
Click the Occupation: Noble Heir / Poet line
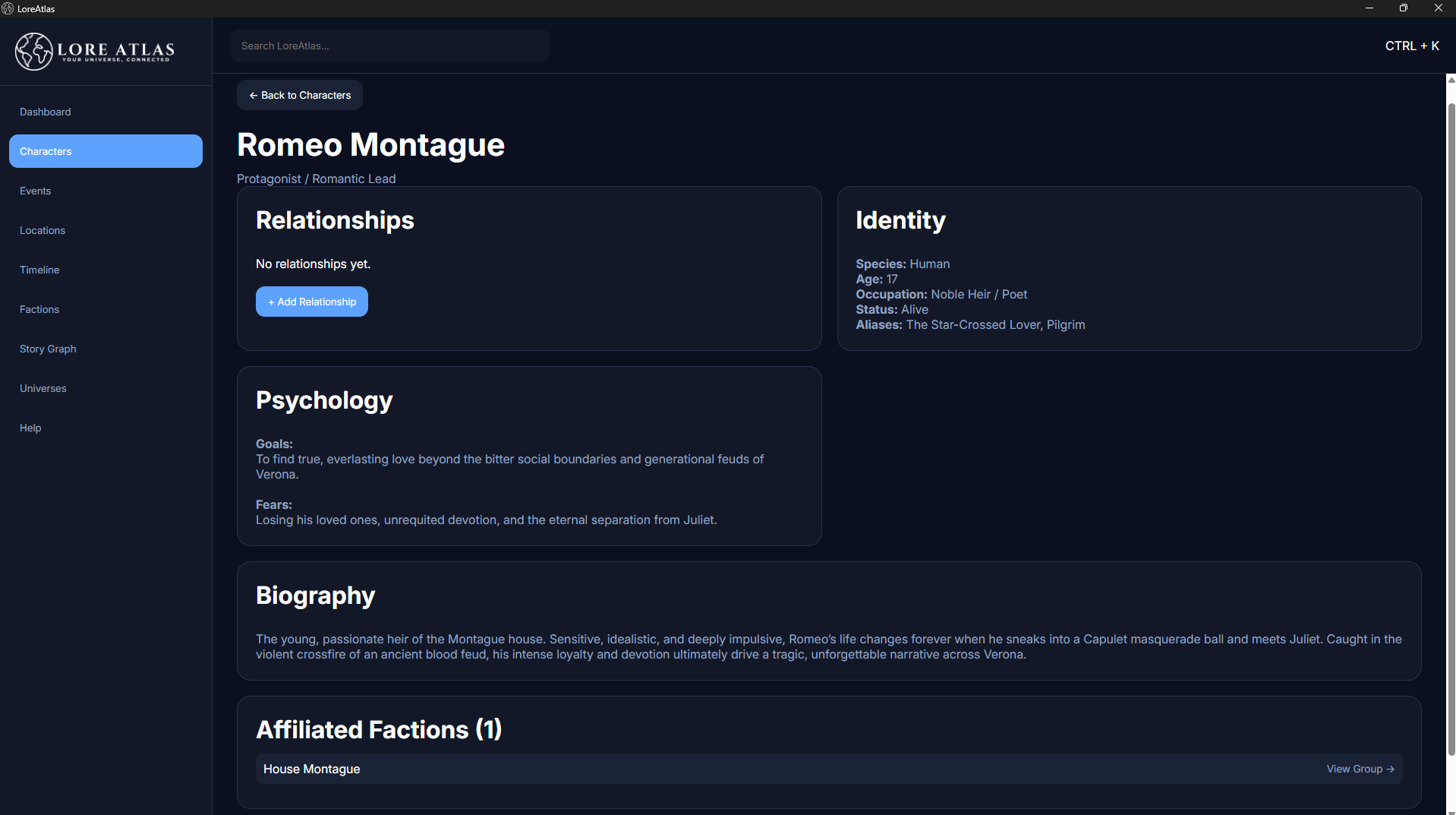(x=941, y=294)
